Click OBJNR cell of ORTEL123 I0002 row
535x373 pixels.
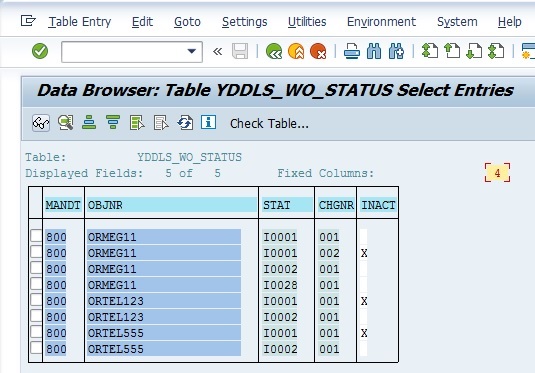tap(164, 317)
